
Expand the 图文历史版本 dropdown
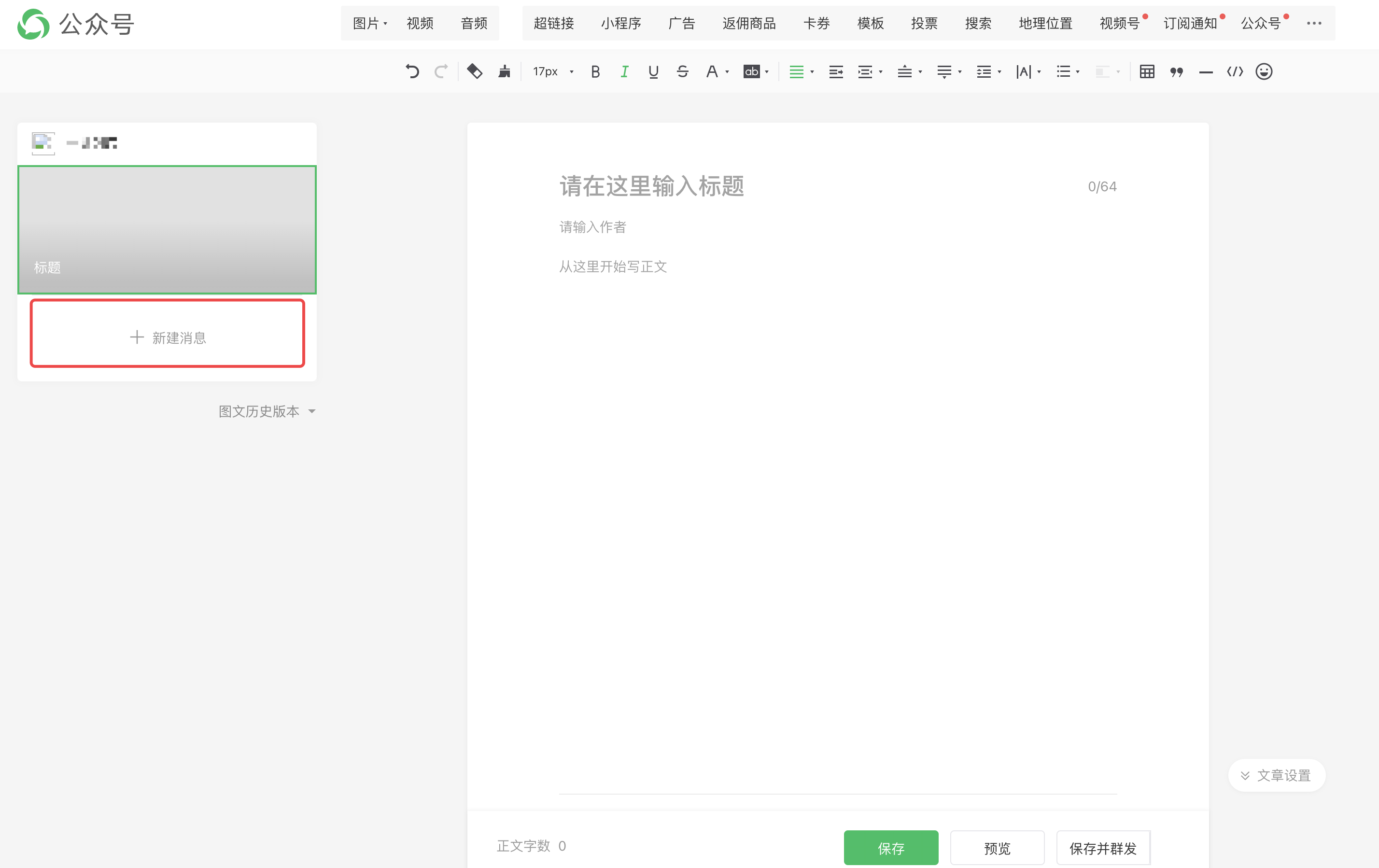pos(267,411)
